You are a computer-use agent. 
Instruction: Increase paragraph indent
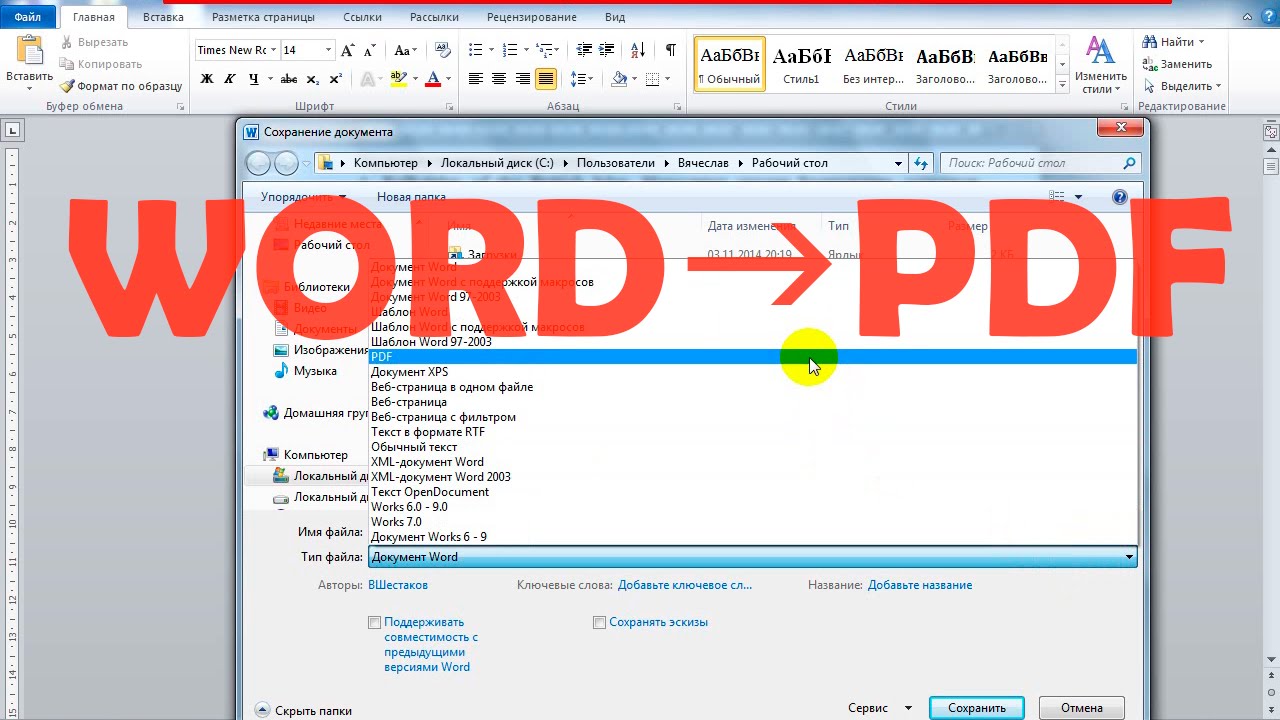pos(608,50)
